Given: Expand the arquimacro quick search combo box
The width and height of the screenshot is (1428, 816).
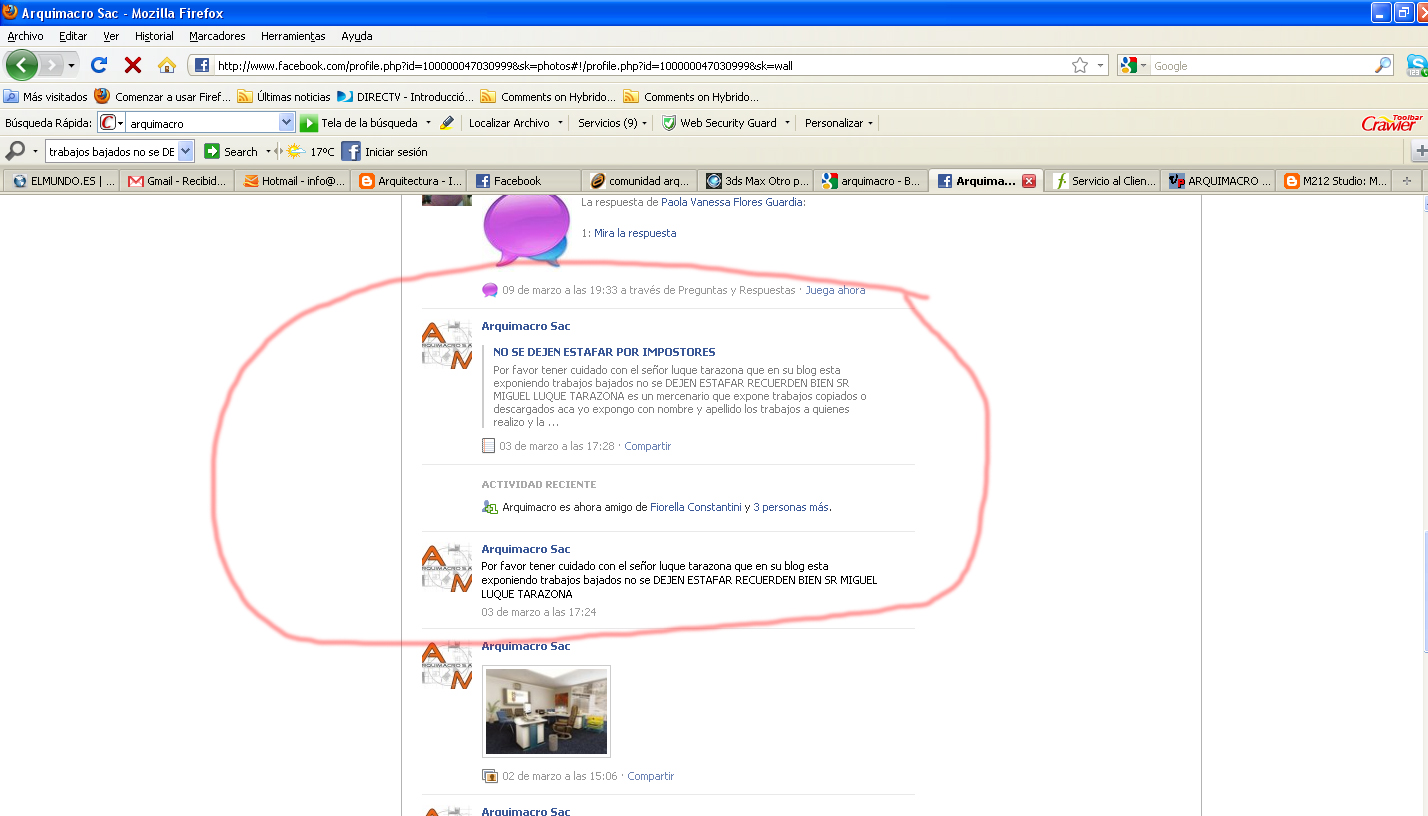Looking at the screenshot, I should (287, 123).
